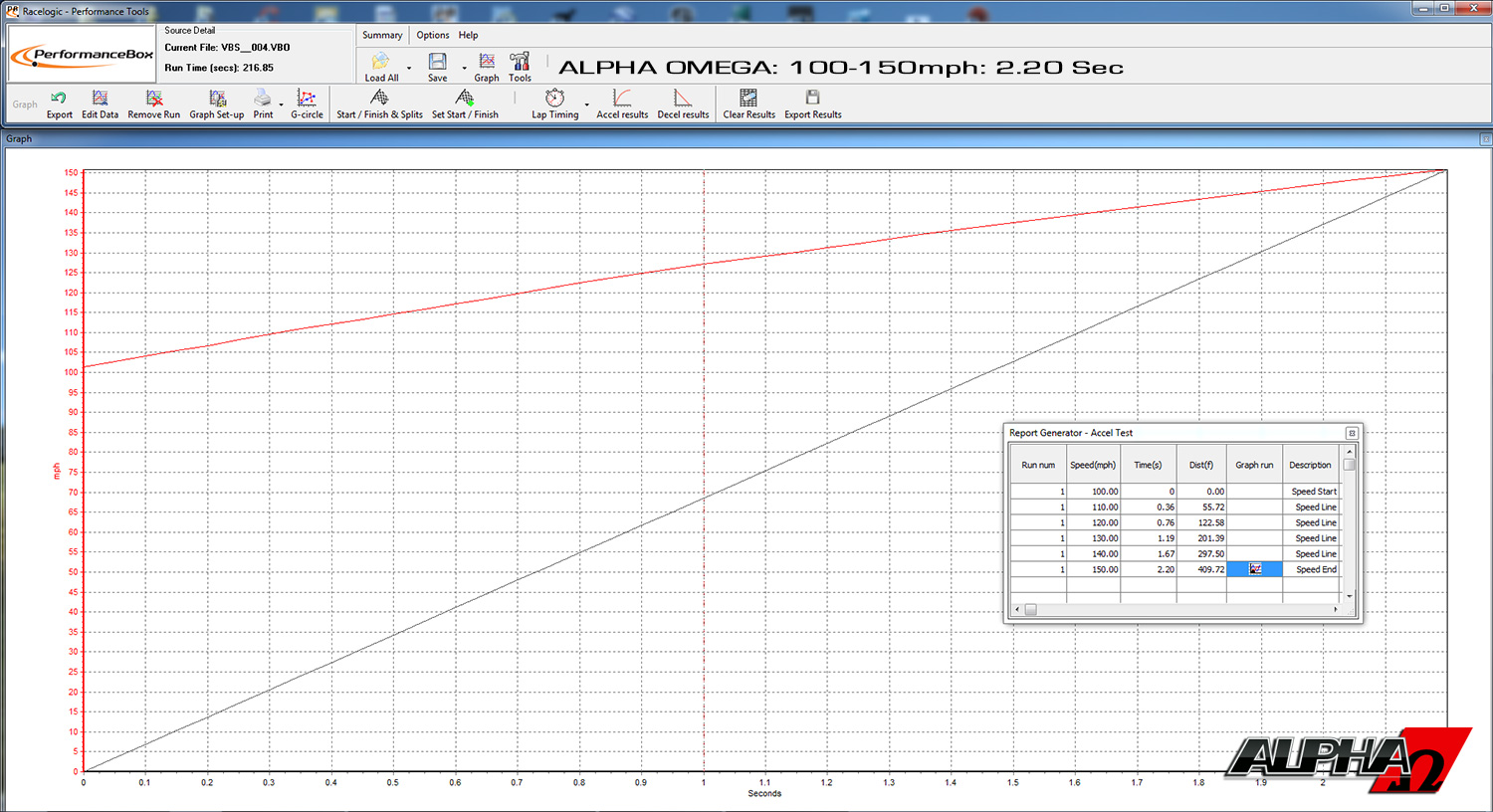Click the Run num column header
Image resolution: width=1493 pixels, height=812 pixels.
(x=1038, y=465)
